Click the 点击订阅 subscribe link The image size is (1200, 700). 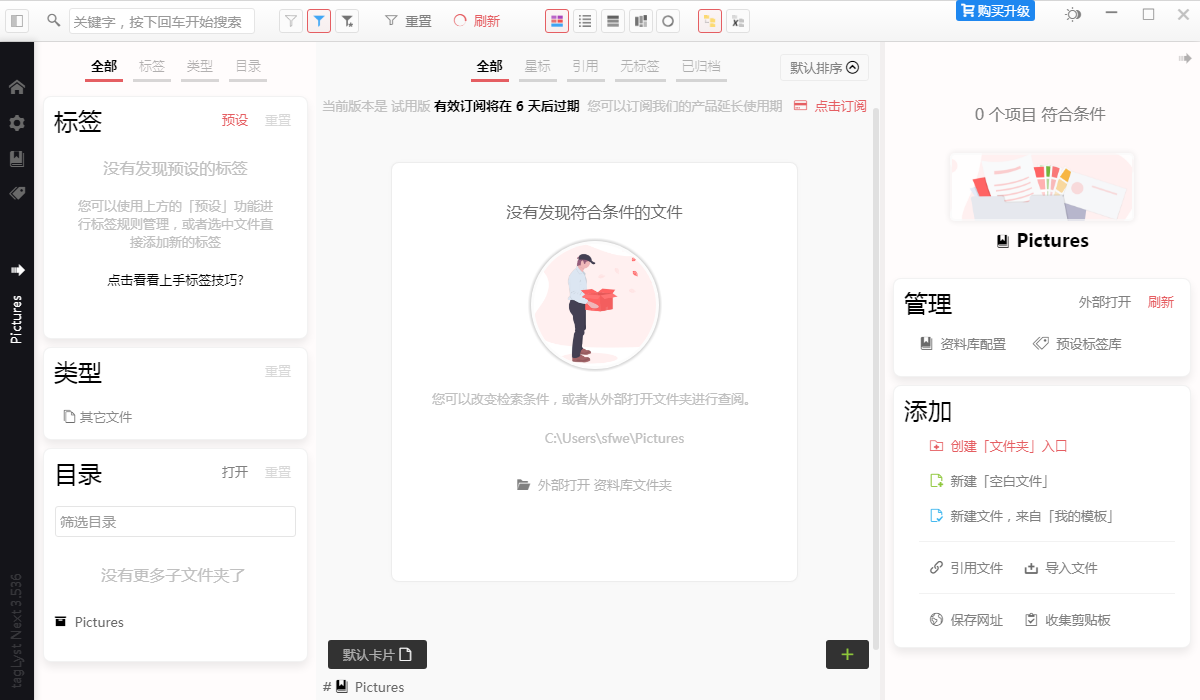pyautogui.click(x=830, y=106)
